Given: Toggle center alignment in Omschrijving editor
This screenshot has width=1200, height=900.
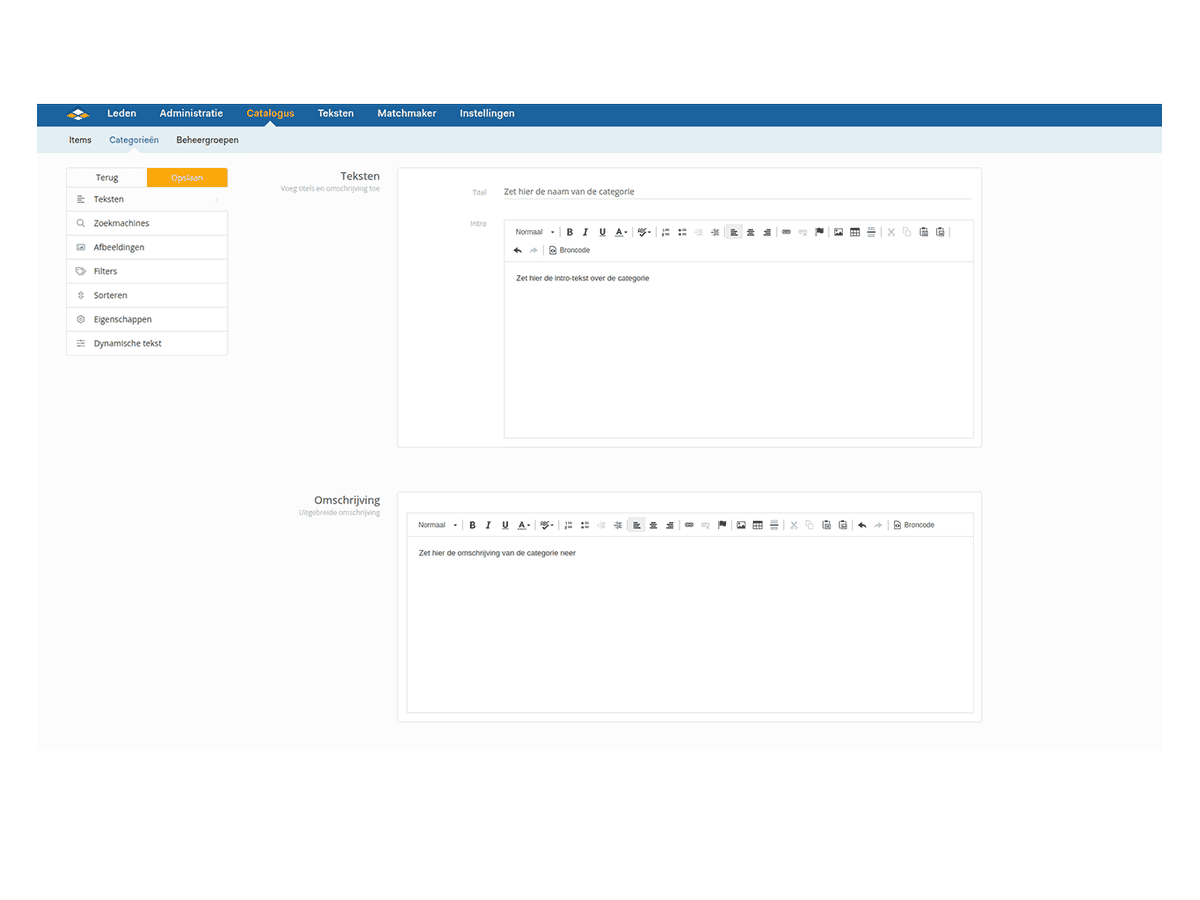Looking at the screenshot, I should 653,525.
